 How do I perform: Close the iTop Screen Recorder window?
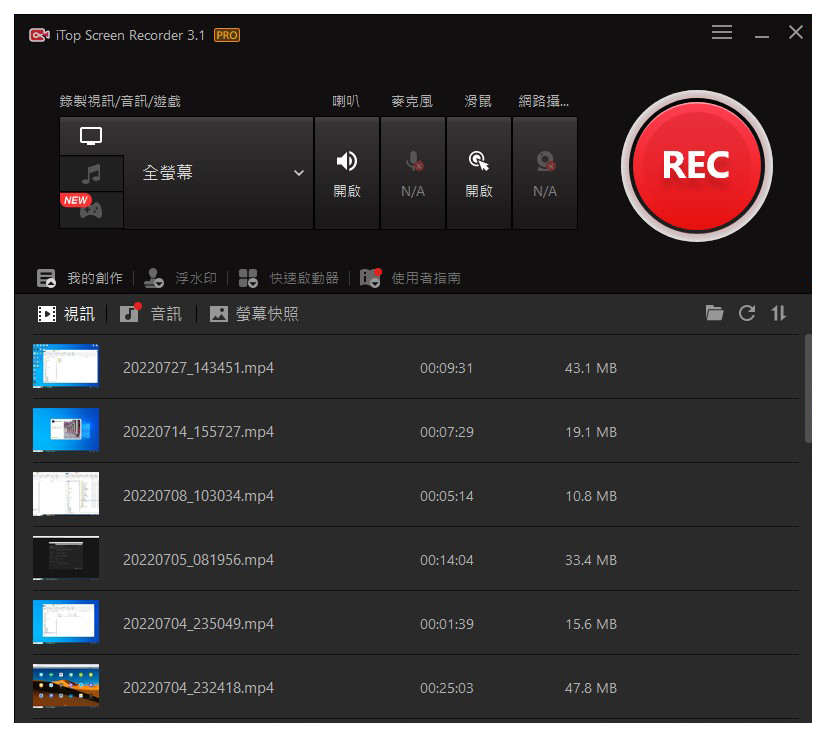[x=796, y=32]
